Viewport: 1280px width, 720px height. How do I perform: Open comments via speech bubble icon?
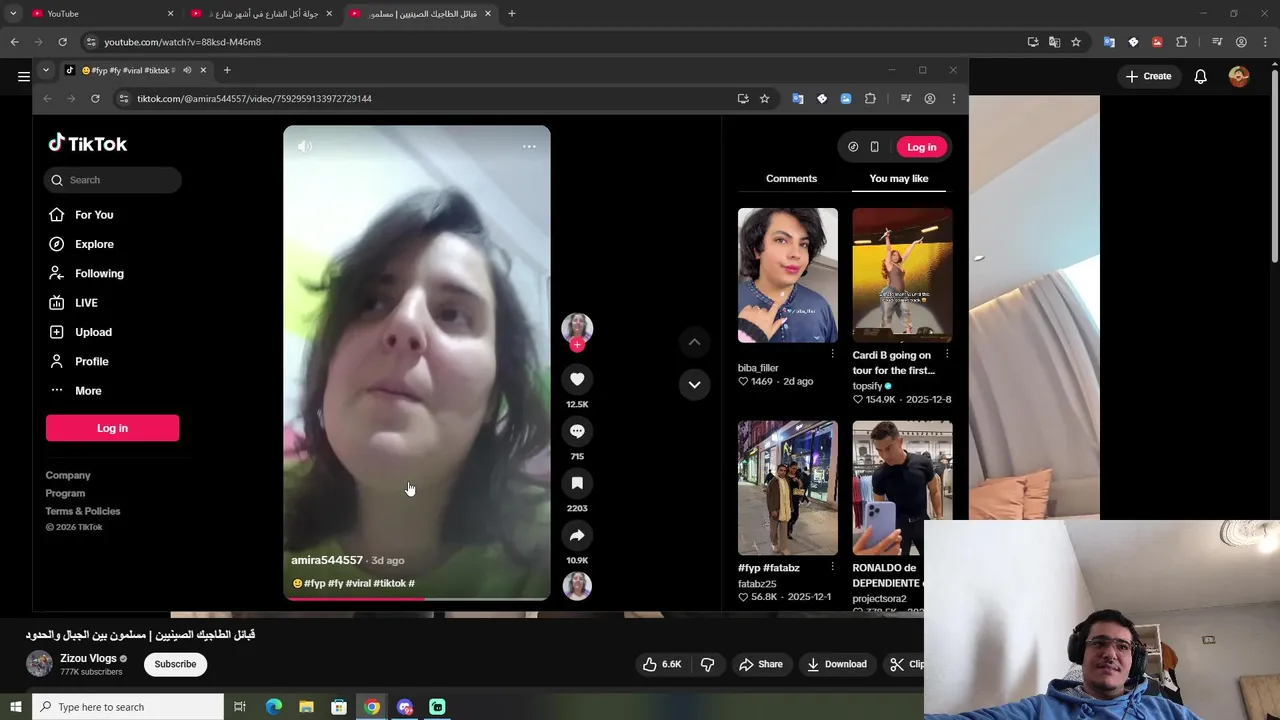click(577, 431)
